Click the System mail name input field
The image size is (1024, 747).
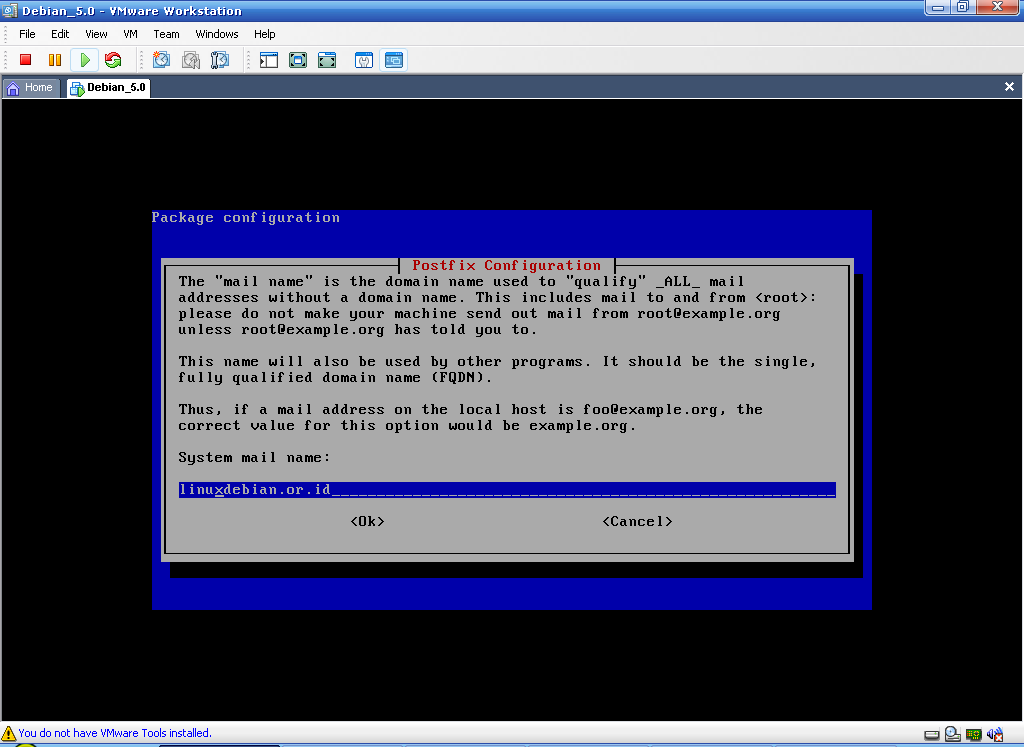507,489
